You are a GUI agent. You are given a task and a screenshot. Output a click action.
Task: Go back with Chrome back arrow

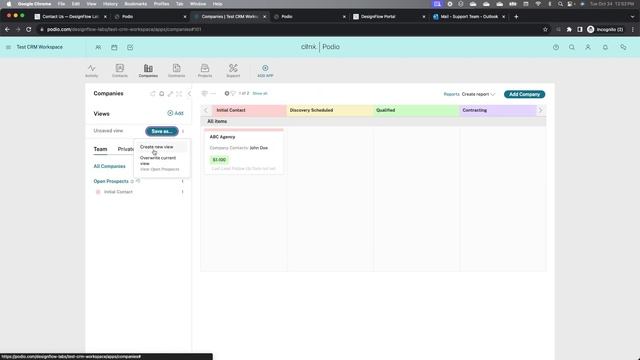tap(7, 29)
